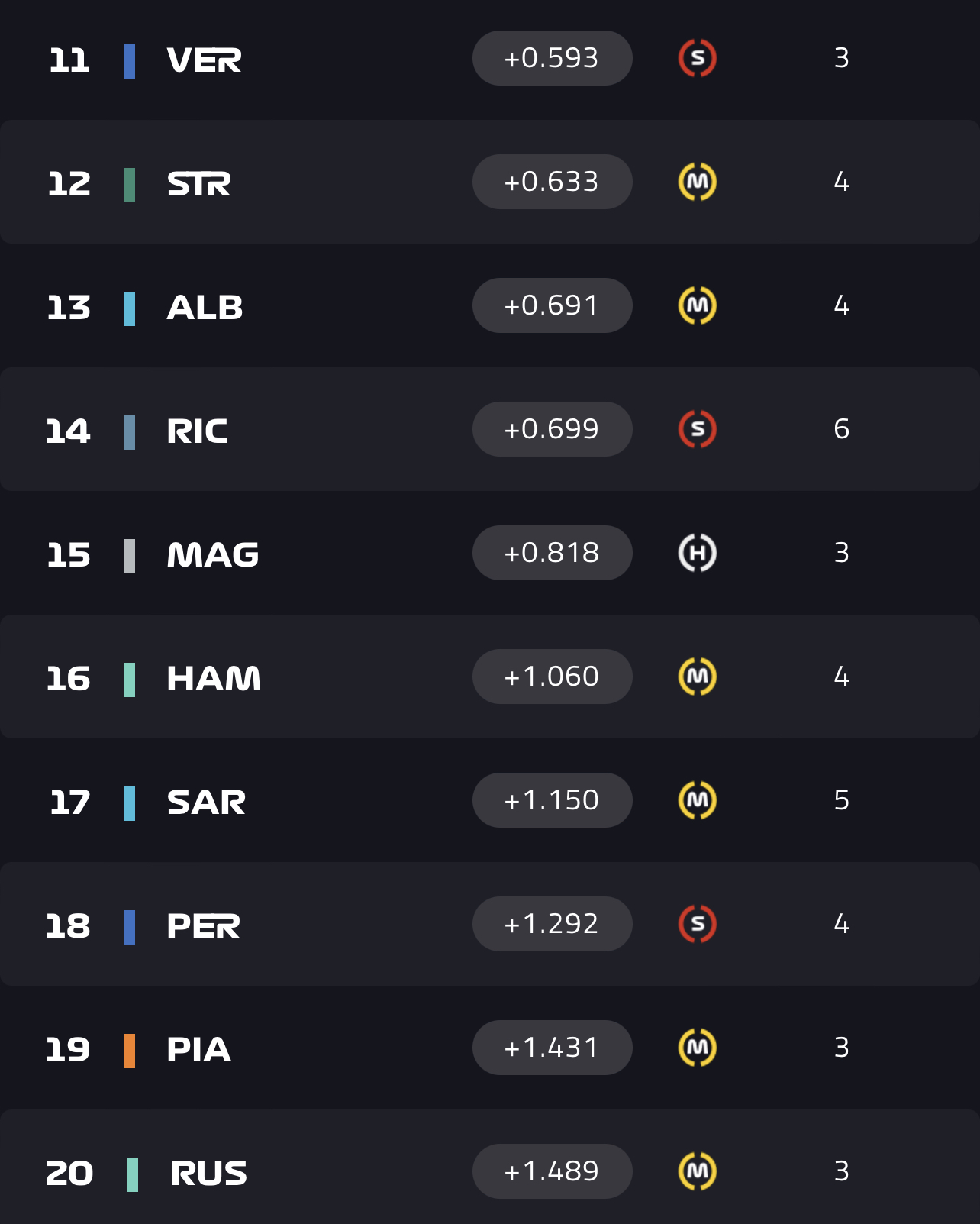Select driver name RIC
980x1224 pixels.
point(197,431)
